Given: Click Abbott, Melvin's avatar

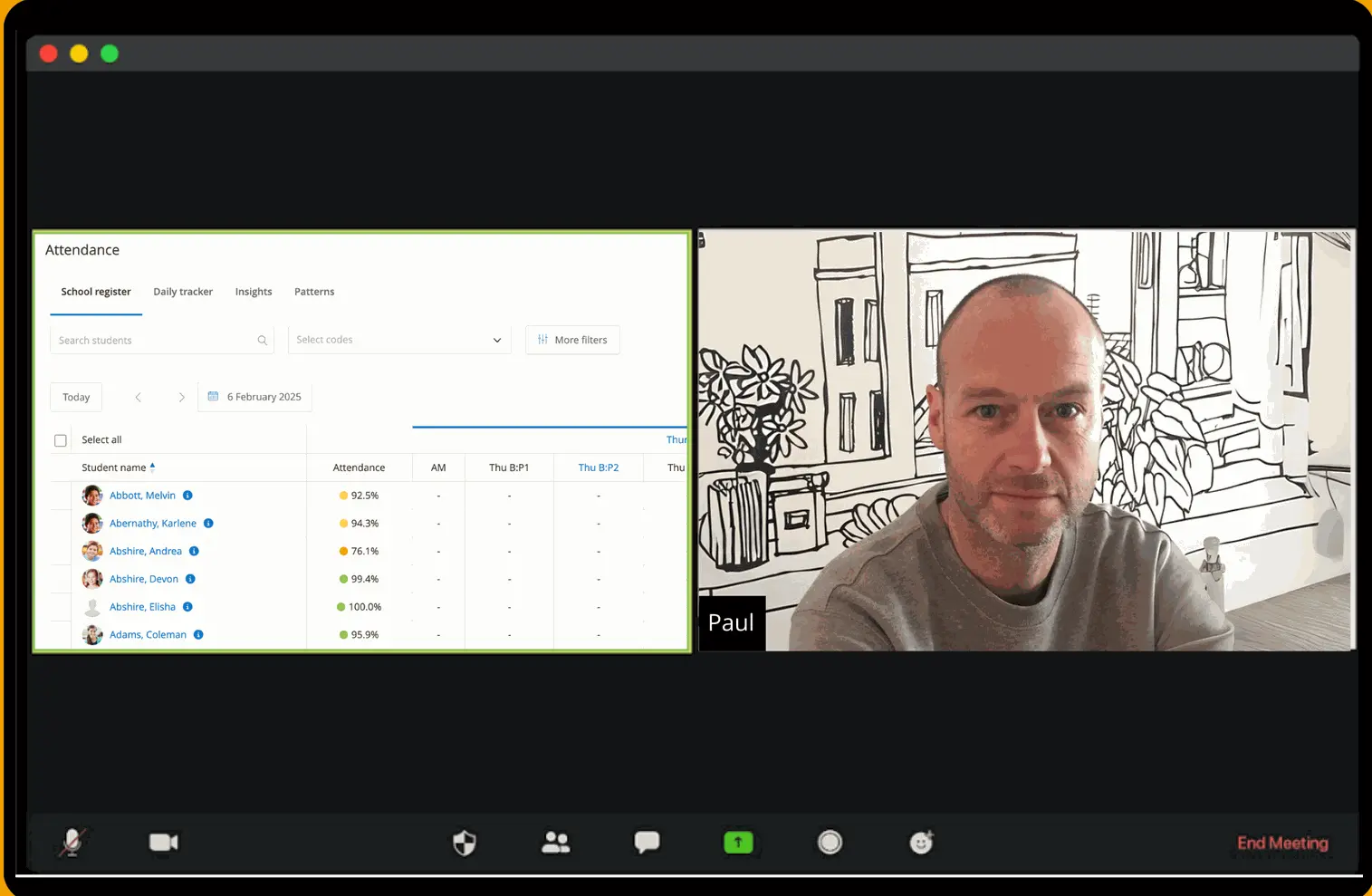Looking at the screenshot, I should coord(92,496).
